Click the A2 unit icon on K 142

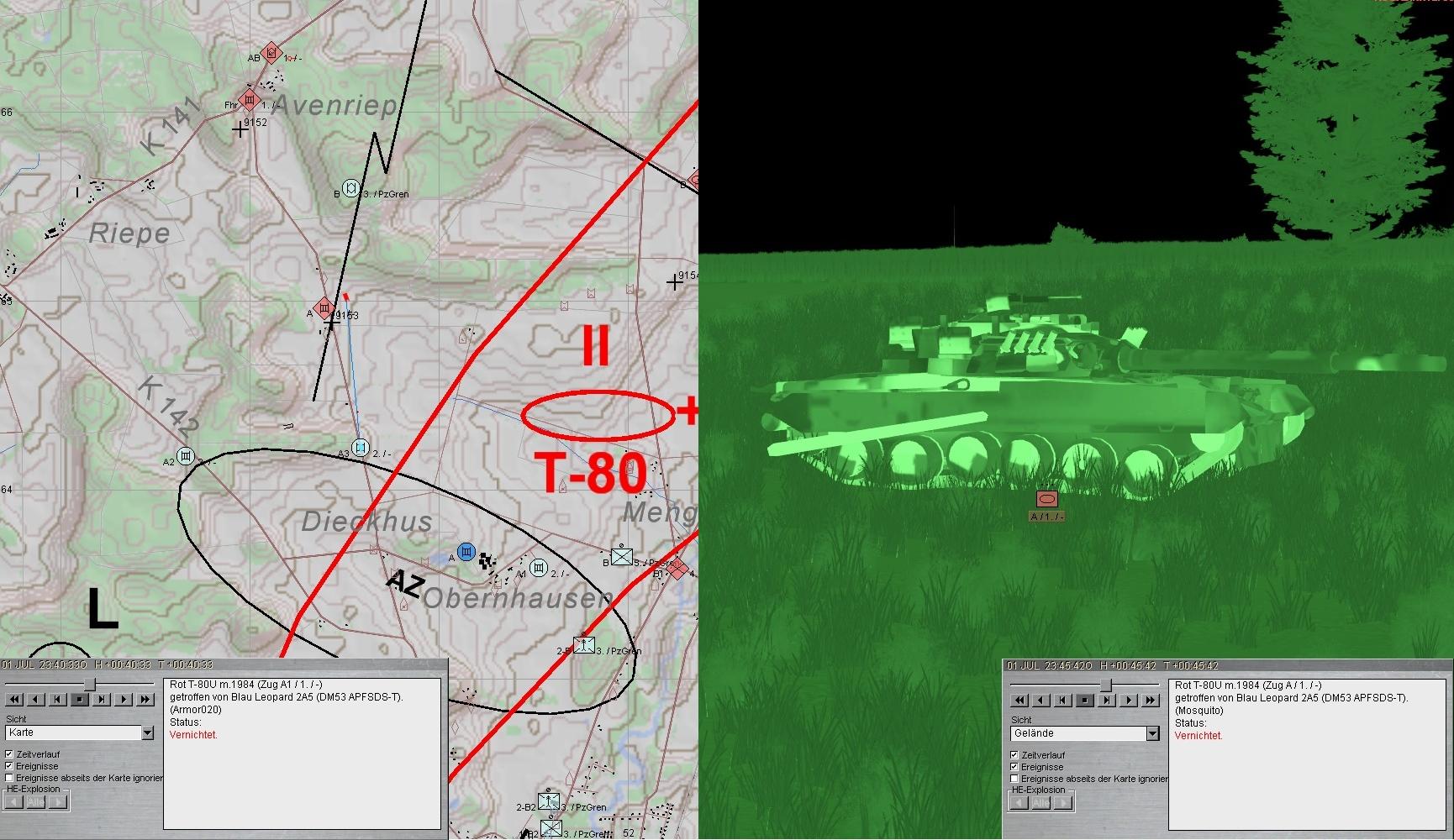point(186,457)
